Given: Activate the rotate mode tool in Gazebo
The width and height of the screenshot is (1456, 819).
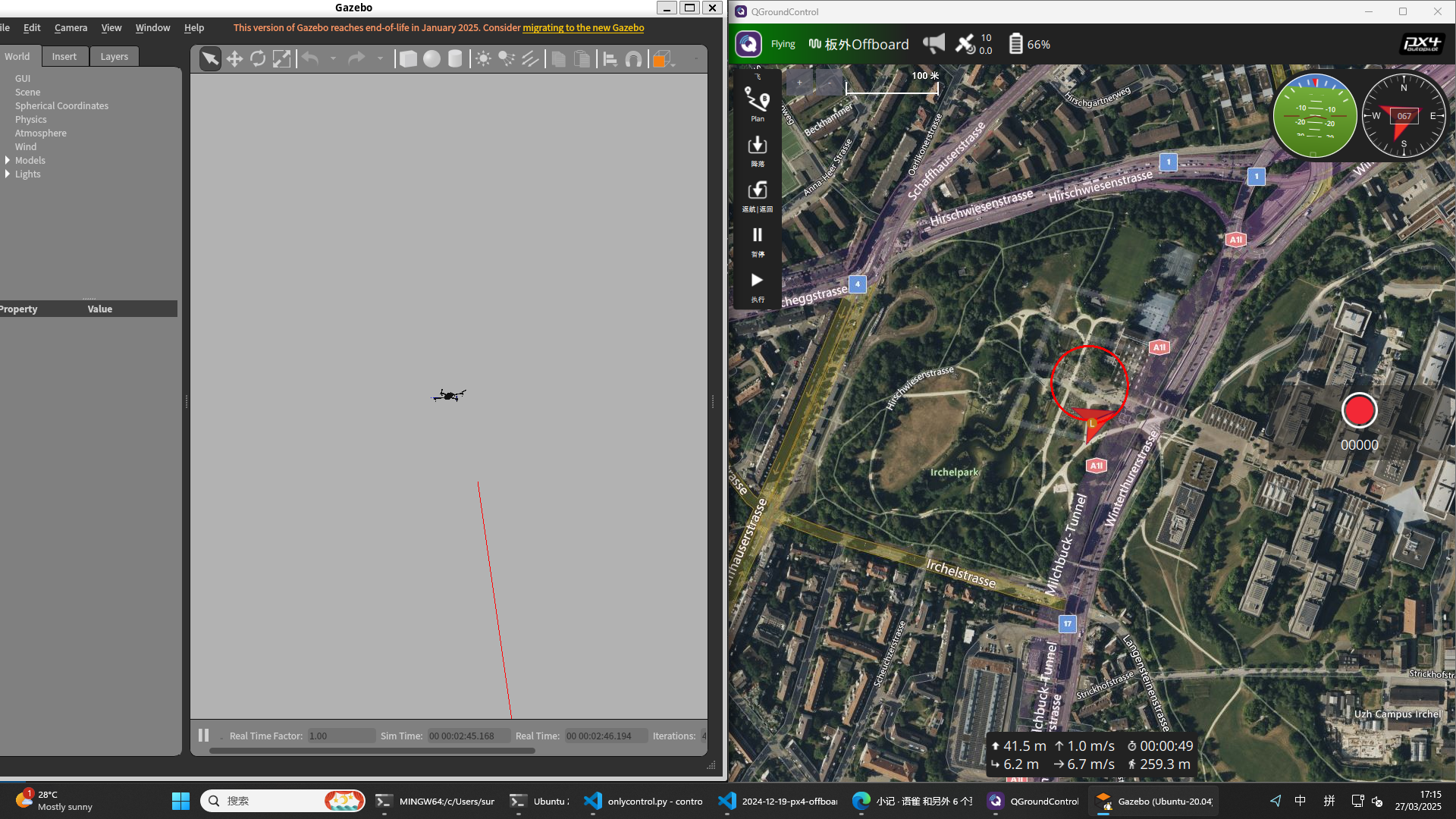Looking at the screenshot, I should pos(258,58).
